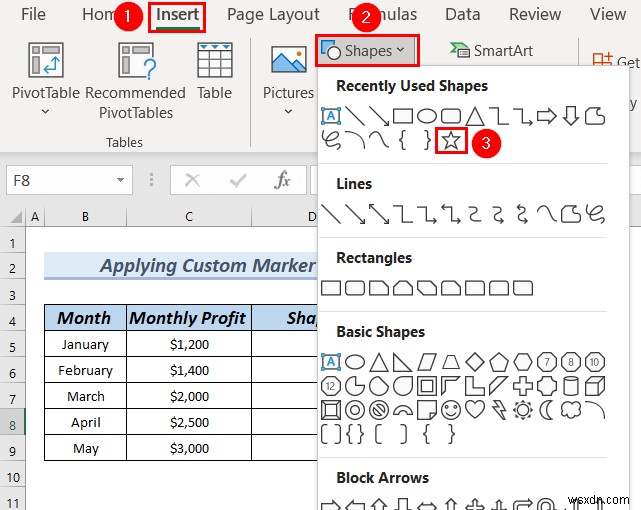Pick the plain Rectangle under Rectangles
This screenshot has width=641, height=510.
point(331,288)
